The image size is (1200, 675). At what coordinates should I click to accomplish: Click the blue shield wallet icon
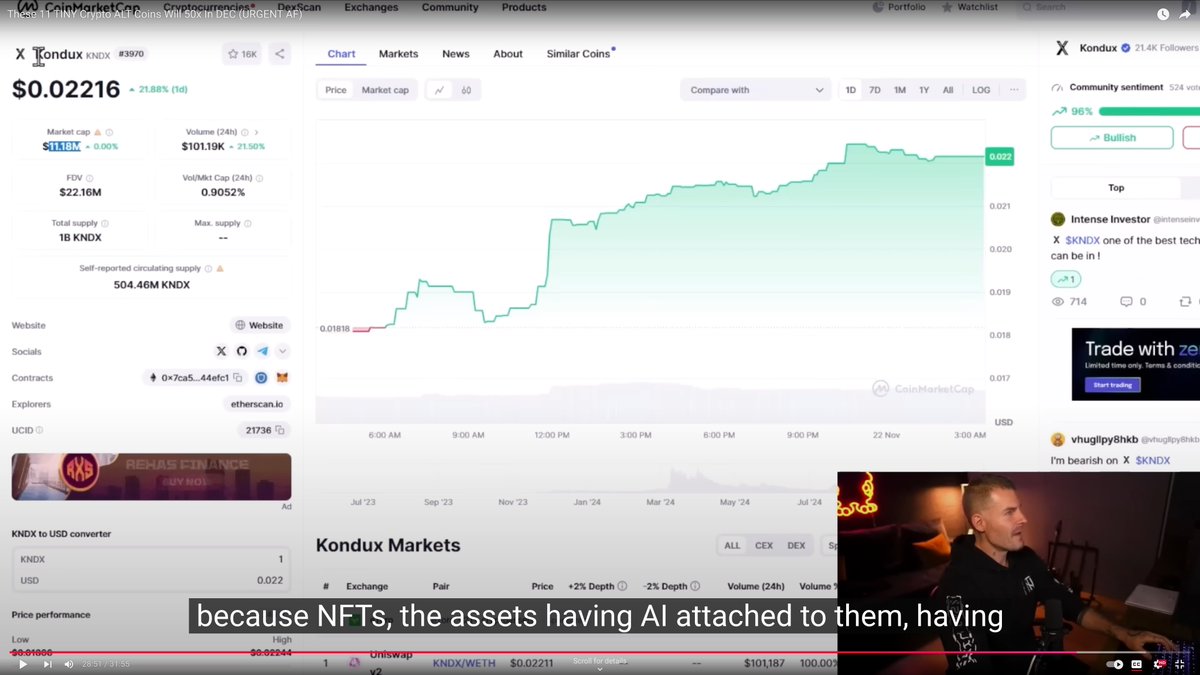(261, 378)
